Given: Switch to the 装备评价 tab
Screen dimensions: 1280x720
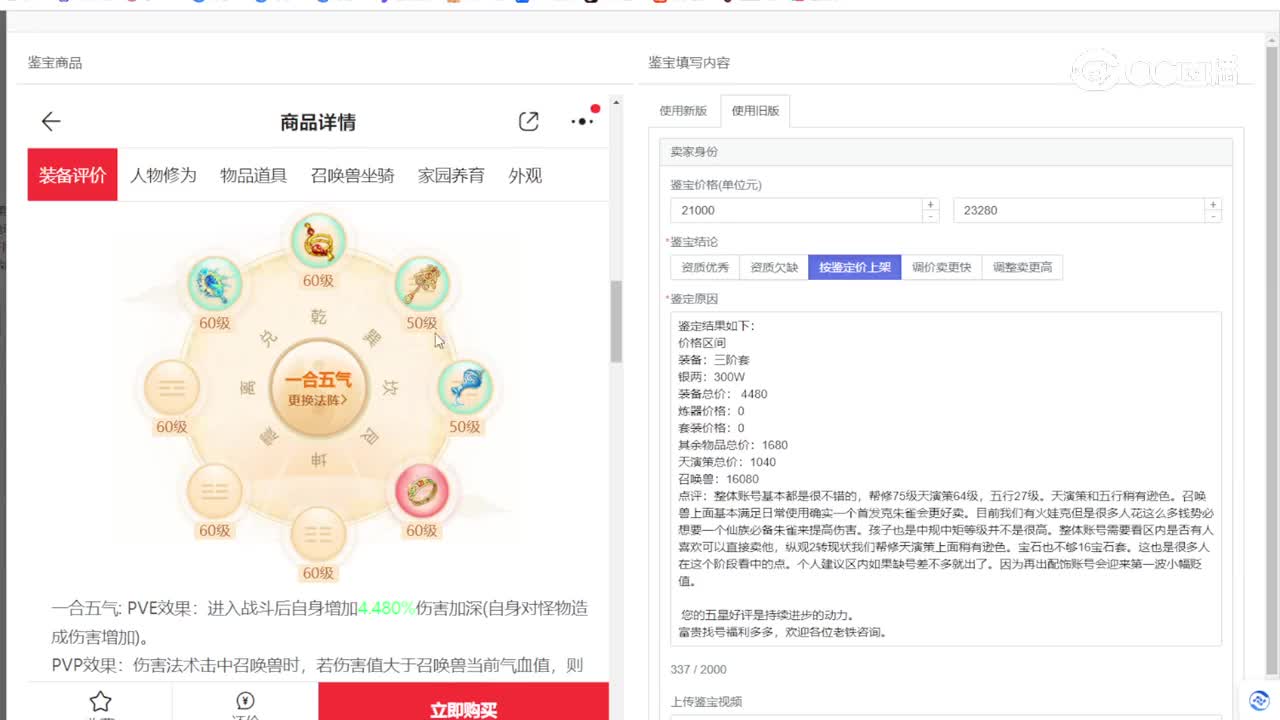Looking at the screenshot, I should point(73,175).
